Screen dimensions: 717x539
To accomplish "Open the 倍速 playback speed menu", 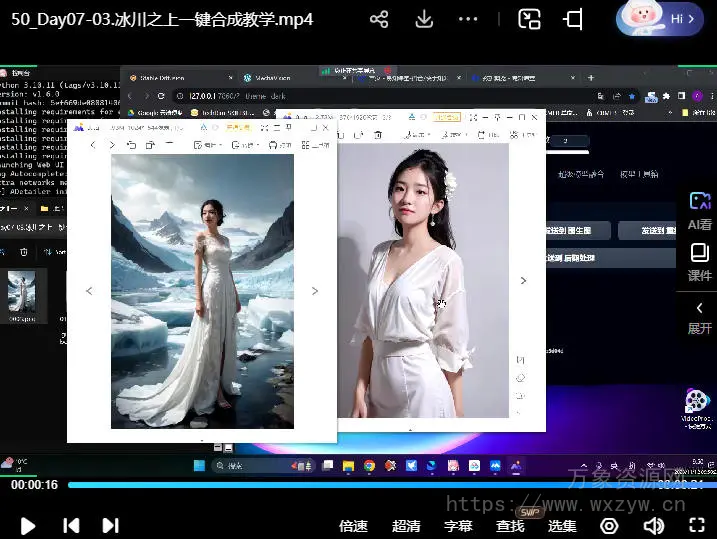I will pyautogui.click(x=353, y=526).
